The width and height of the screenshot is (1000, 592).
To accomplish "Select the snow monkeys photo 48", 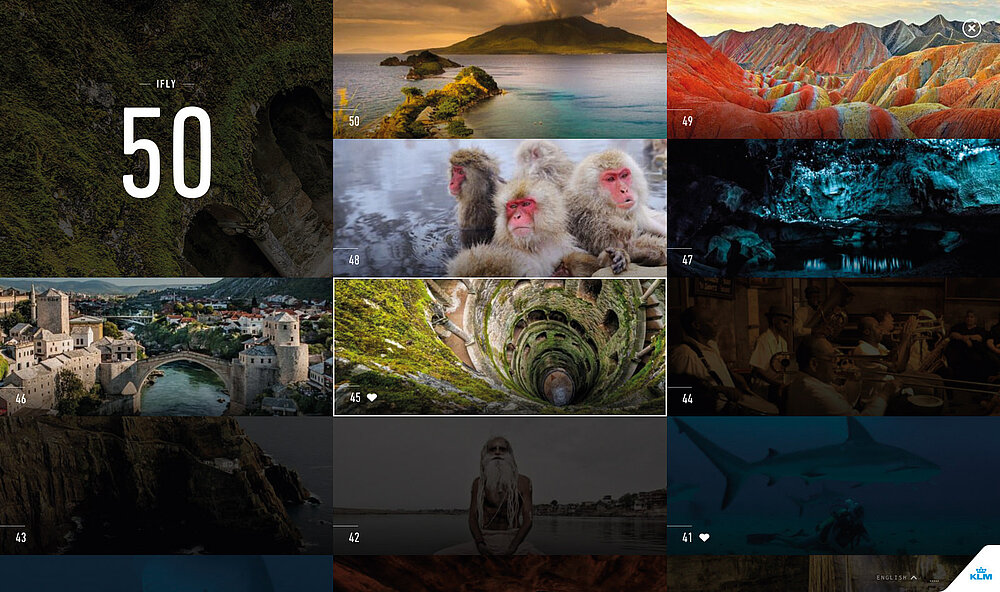I will click(x=500, y=207).
